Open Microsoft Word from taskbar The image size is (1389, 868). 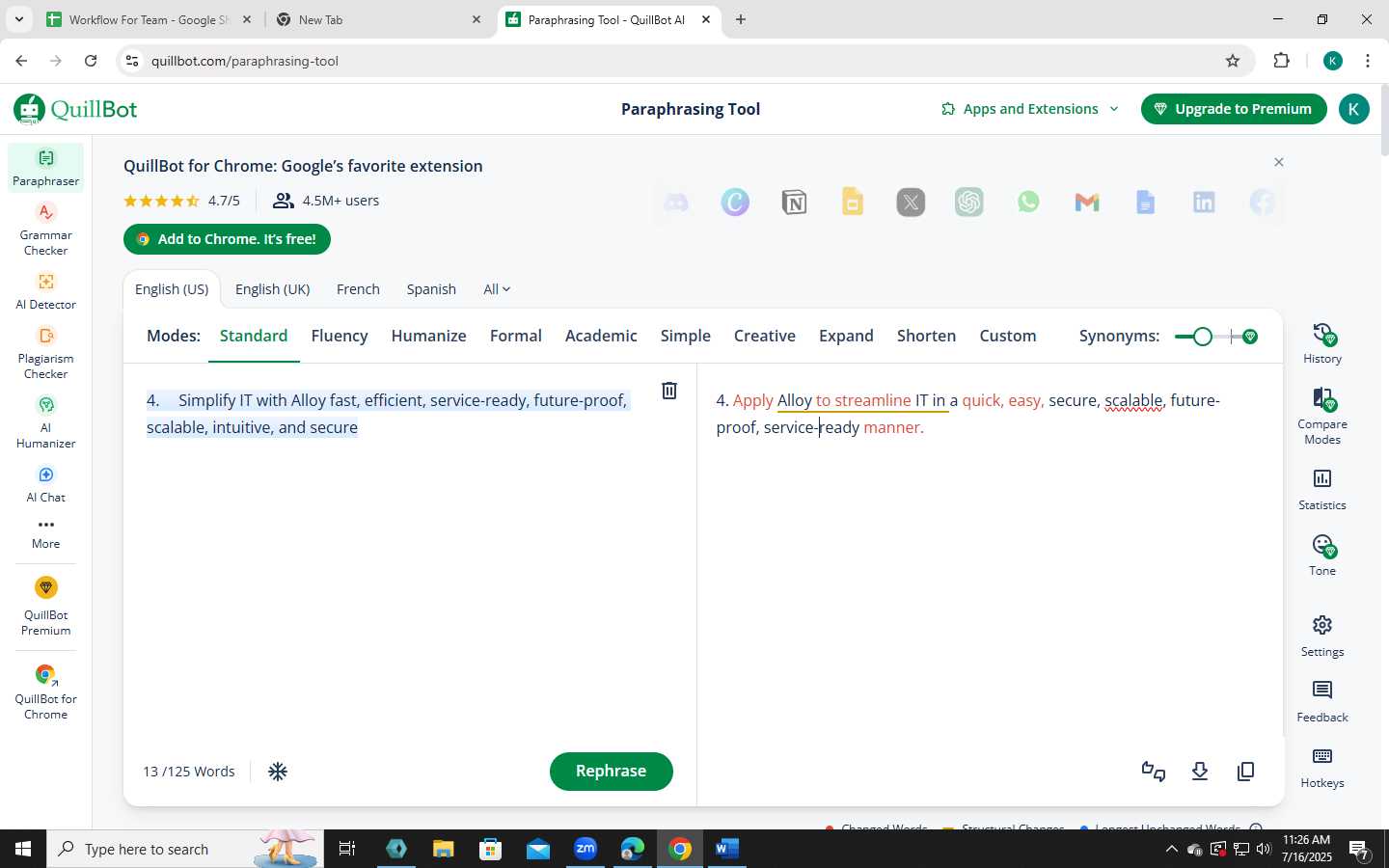click(726, 850)
